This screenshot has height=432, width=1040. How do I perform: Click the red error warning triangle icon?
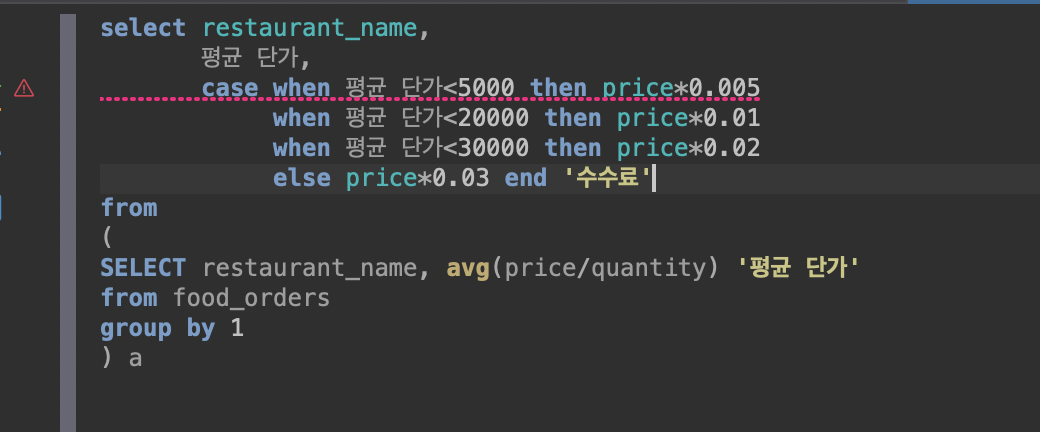(x=24, y=88)
